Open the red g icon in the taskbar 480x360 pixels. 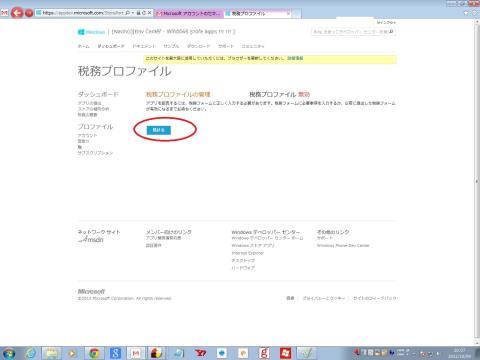(264, 353)
